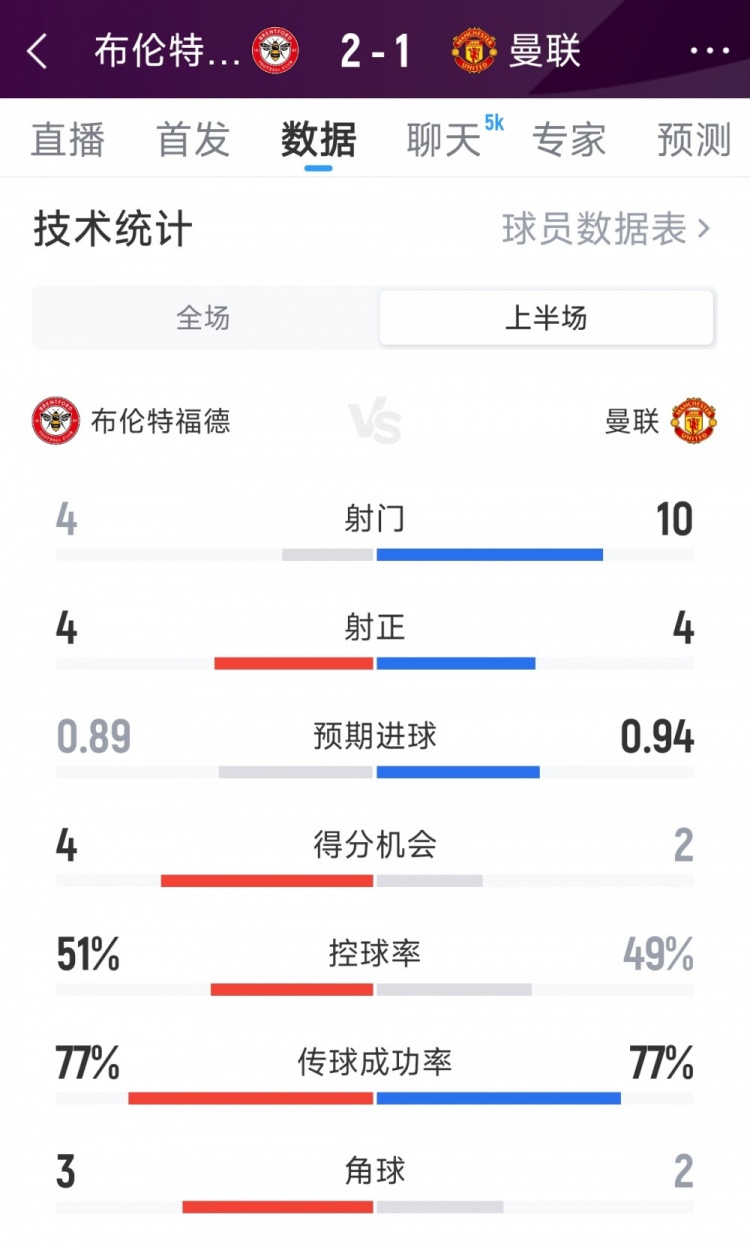Tap Brentford crest in the header

275,51
